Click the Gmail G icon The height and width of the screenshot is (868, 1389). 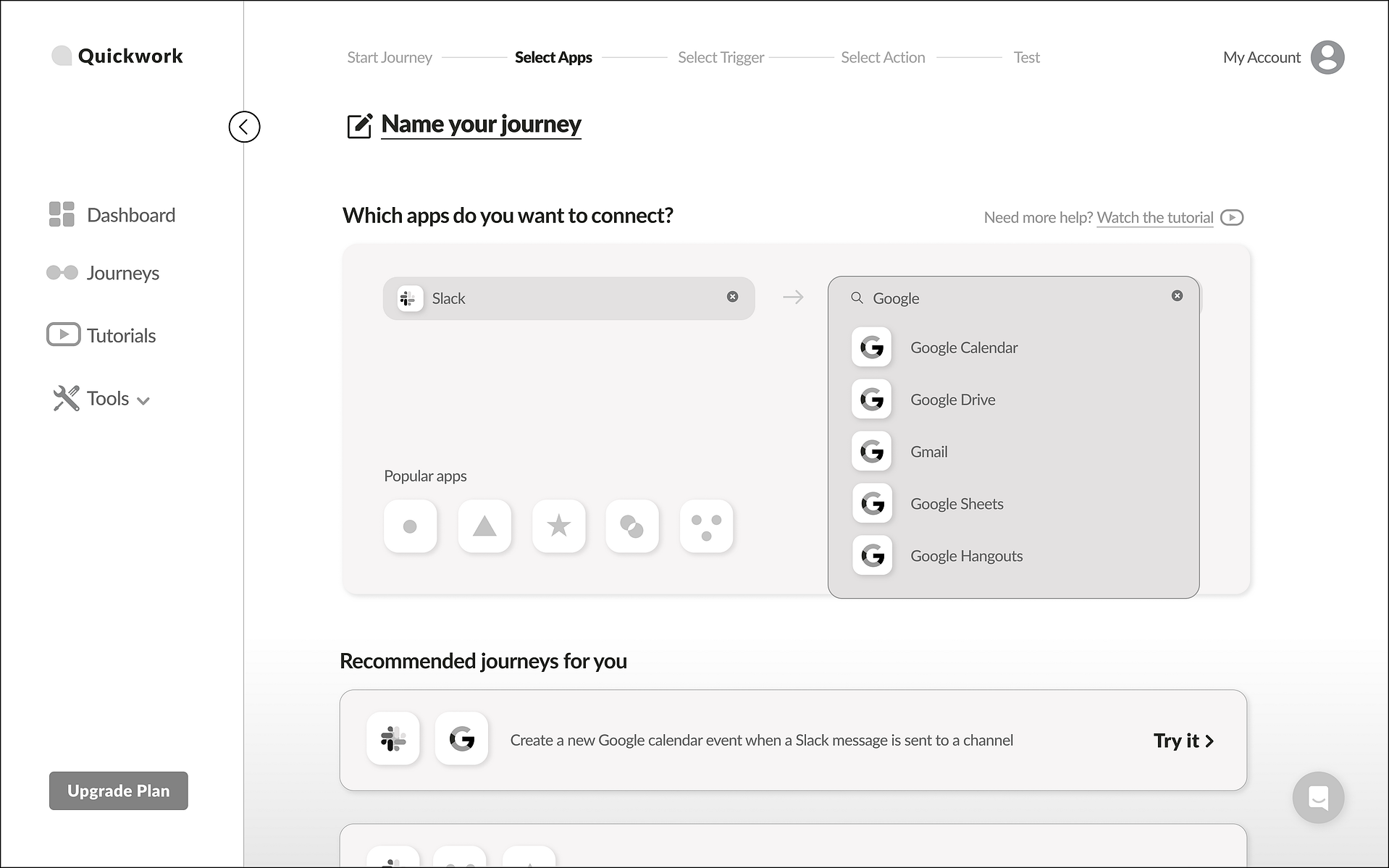point(872,451)
